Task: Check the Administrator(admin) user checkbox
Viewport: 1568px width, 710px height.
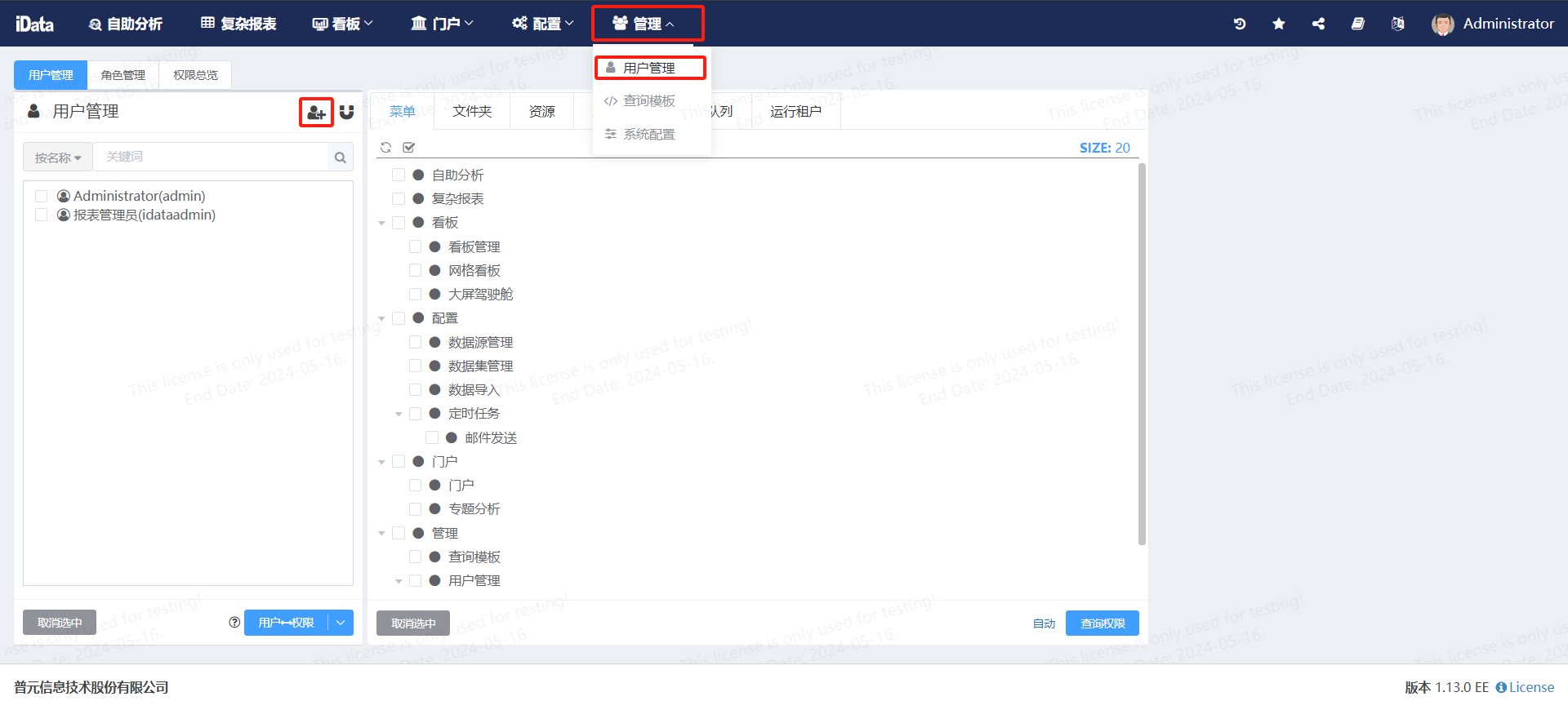Action: [42, 196]
